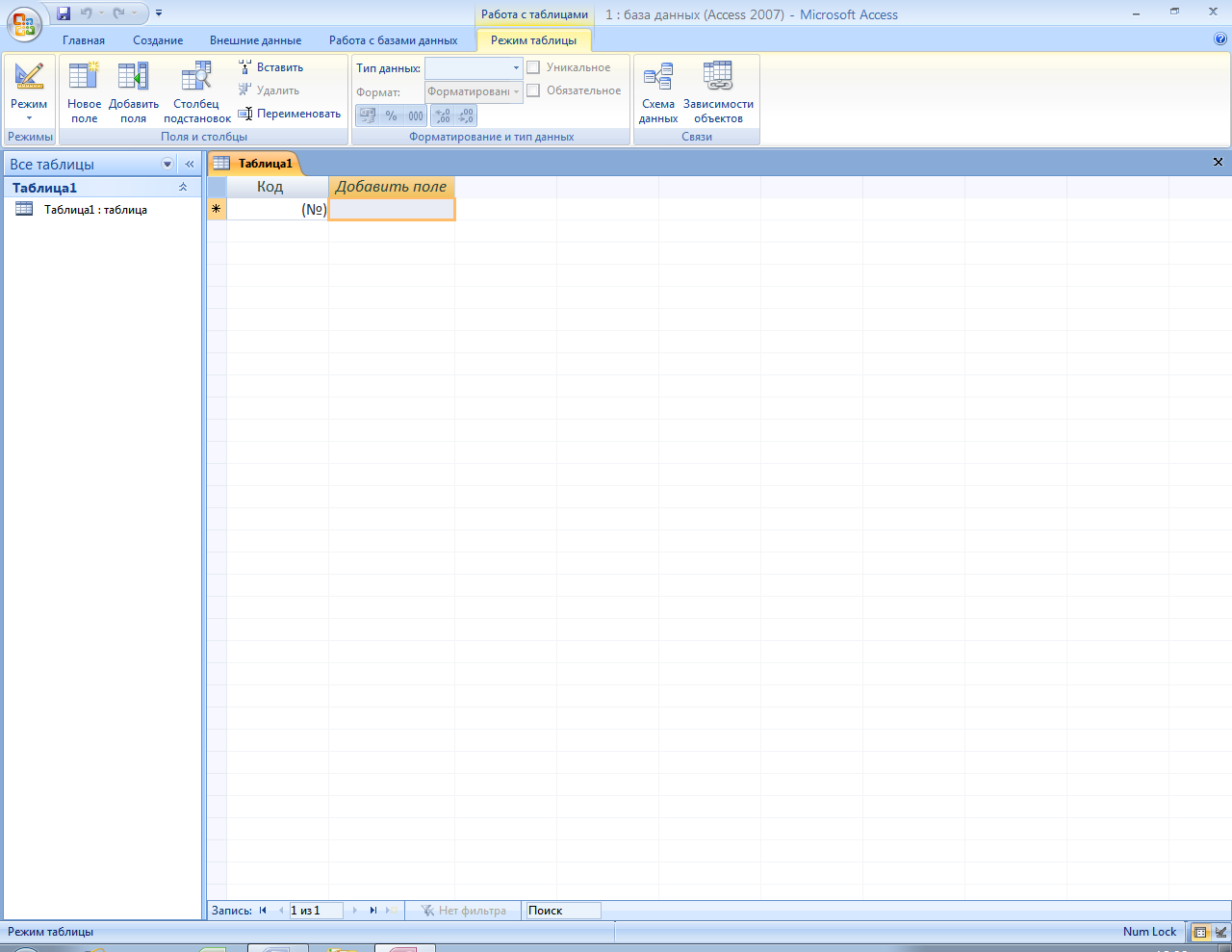Switch to the Создание tab

click(158, 40)
